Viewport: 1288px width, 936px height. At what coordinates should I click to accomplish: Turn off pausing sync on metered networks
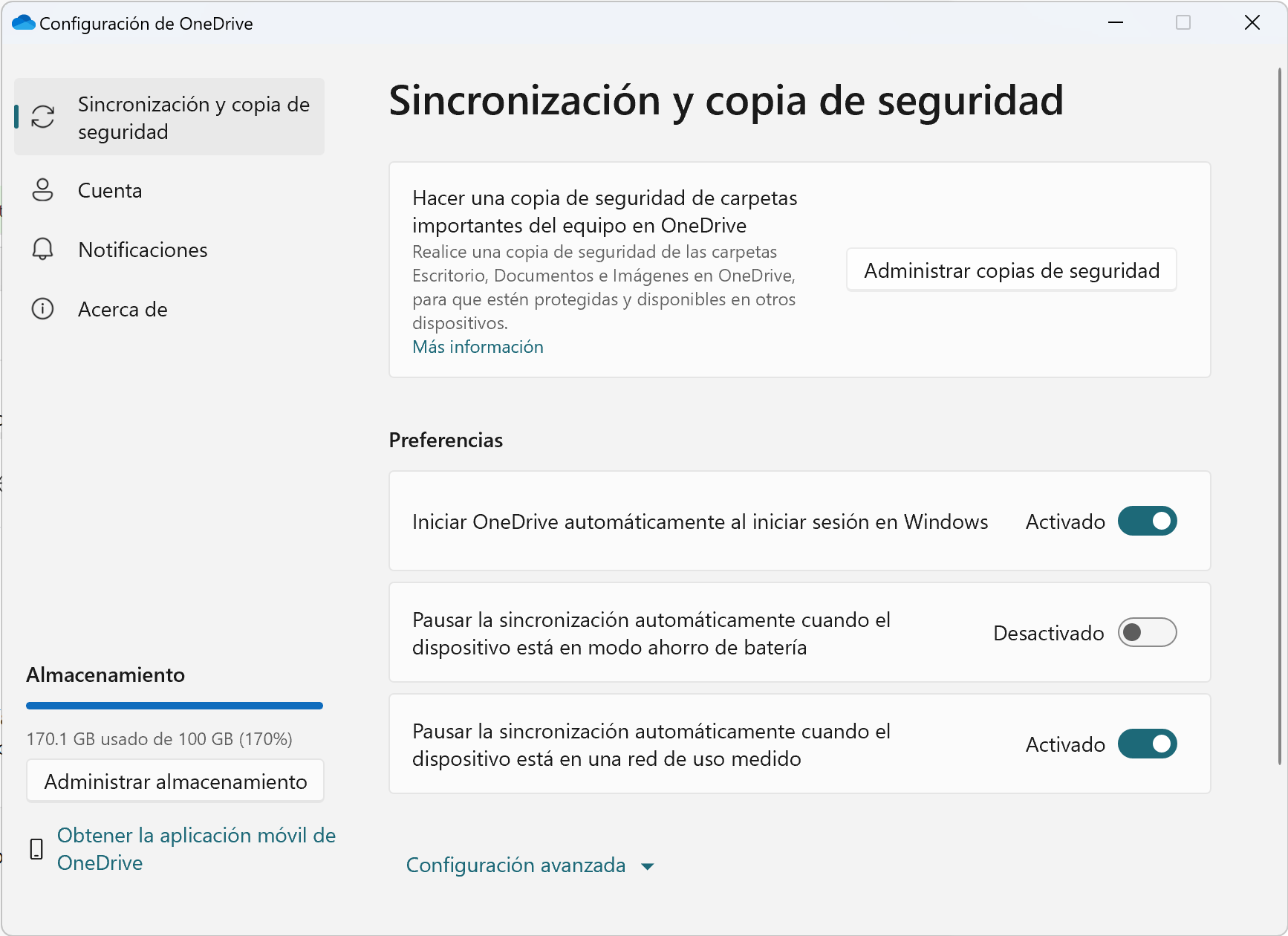pyautogui.click(x=1148, y=744)
